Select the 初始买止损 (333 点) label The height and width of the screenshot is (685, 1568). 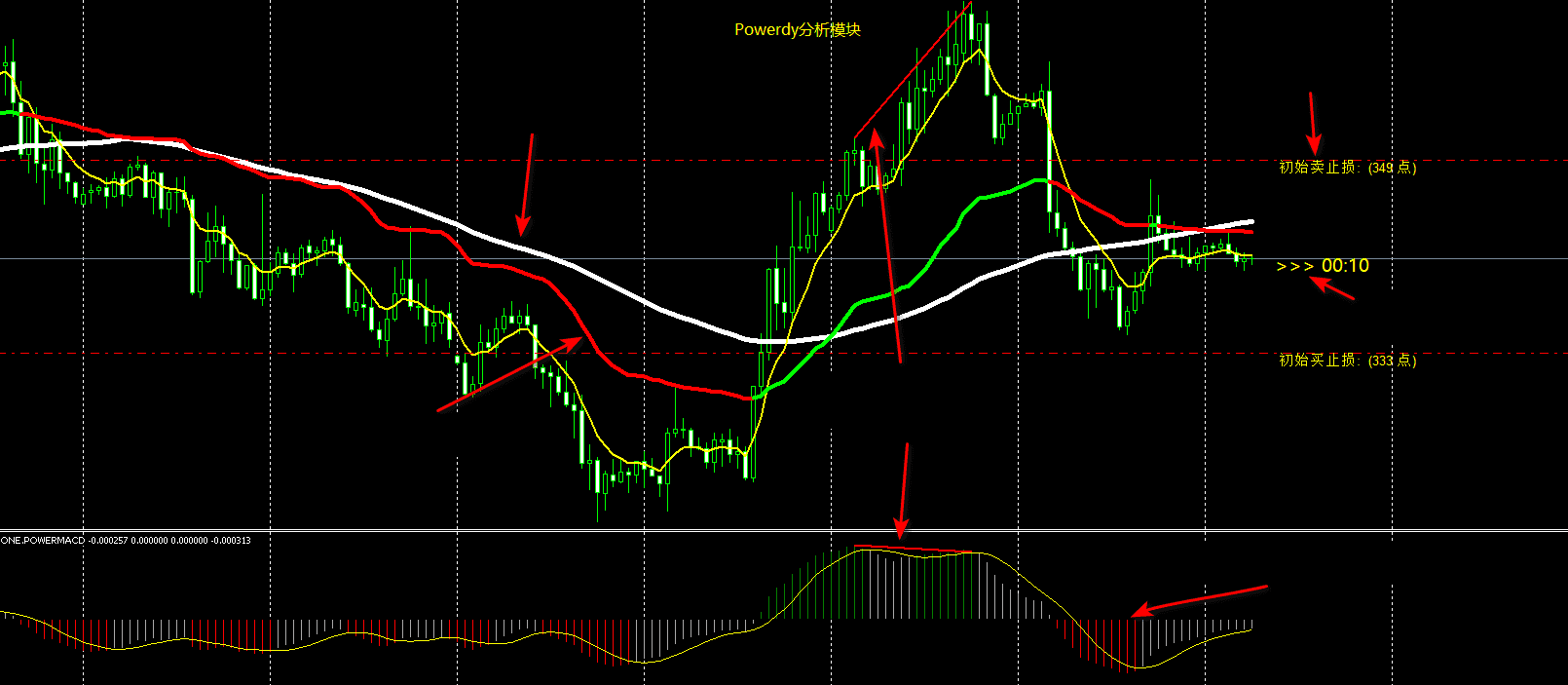[x=1347, y=361]
